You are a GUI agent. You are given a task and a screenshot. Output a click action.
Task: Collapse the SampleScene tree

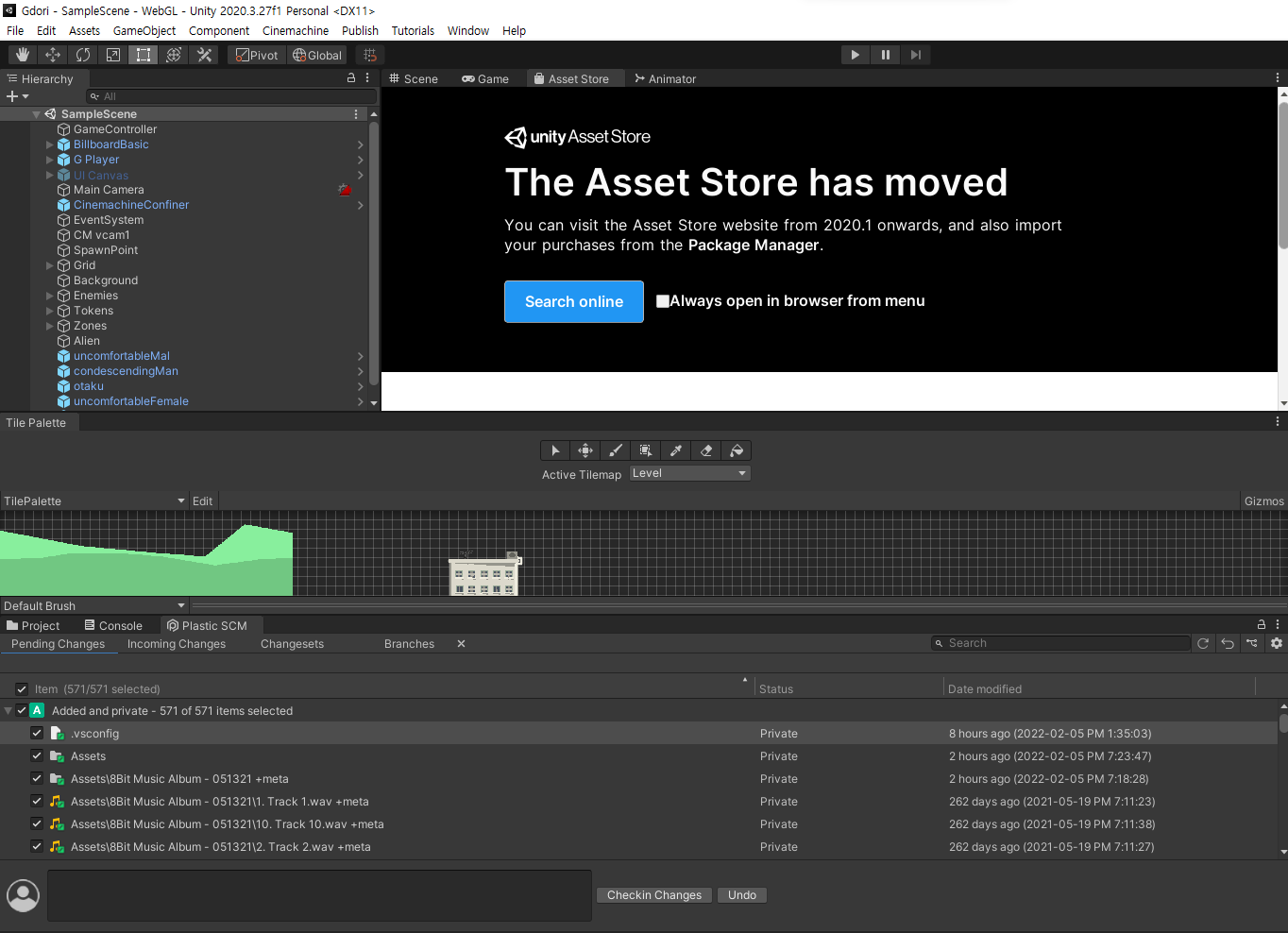(x=36, y=114)
